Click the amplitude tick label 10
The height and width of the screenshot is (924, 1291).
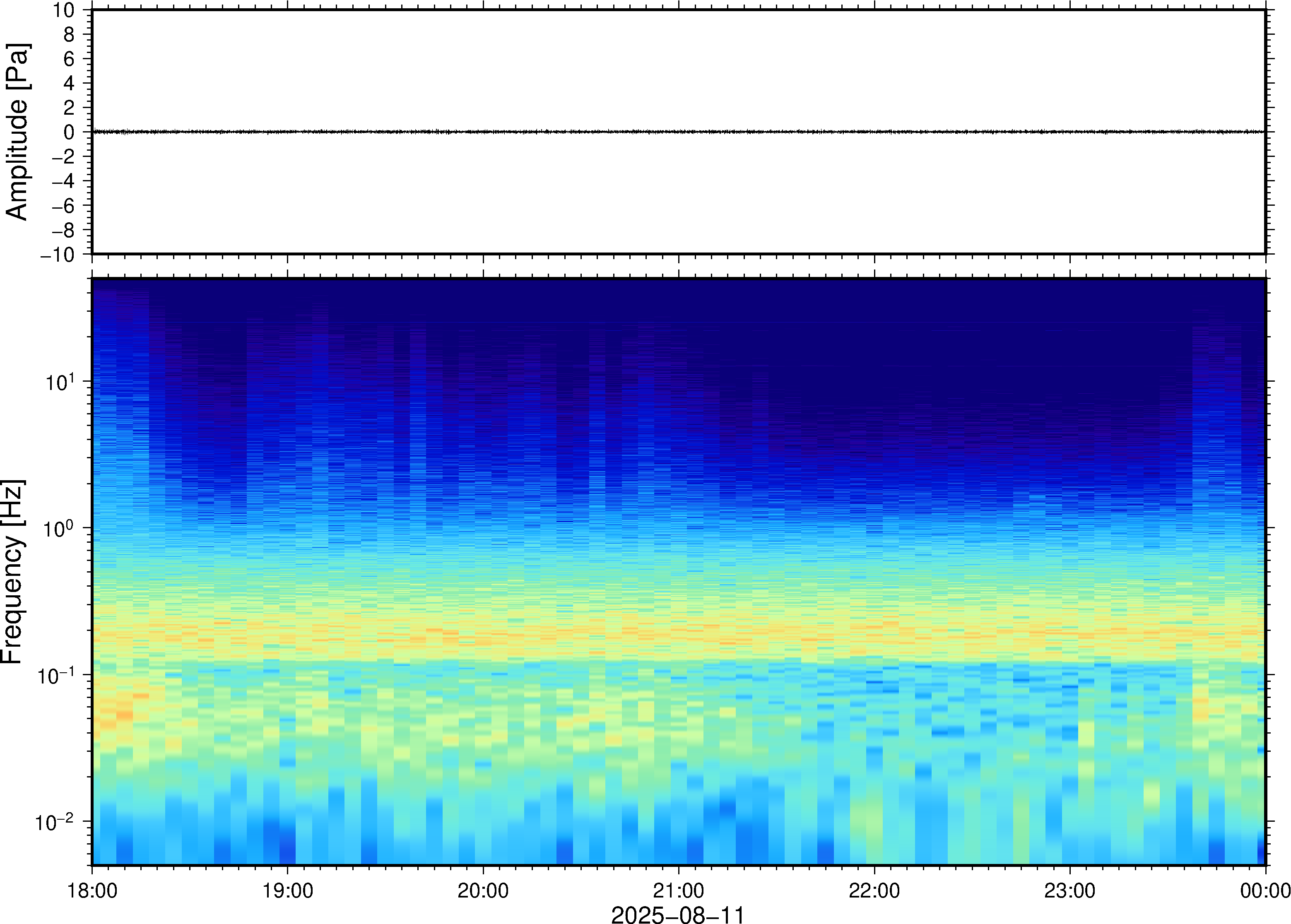(64, 10)
